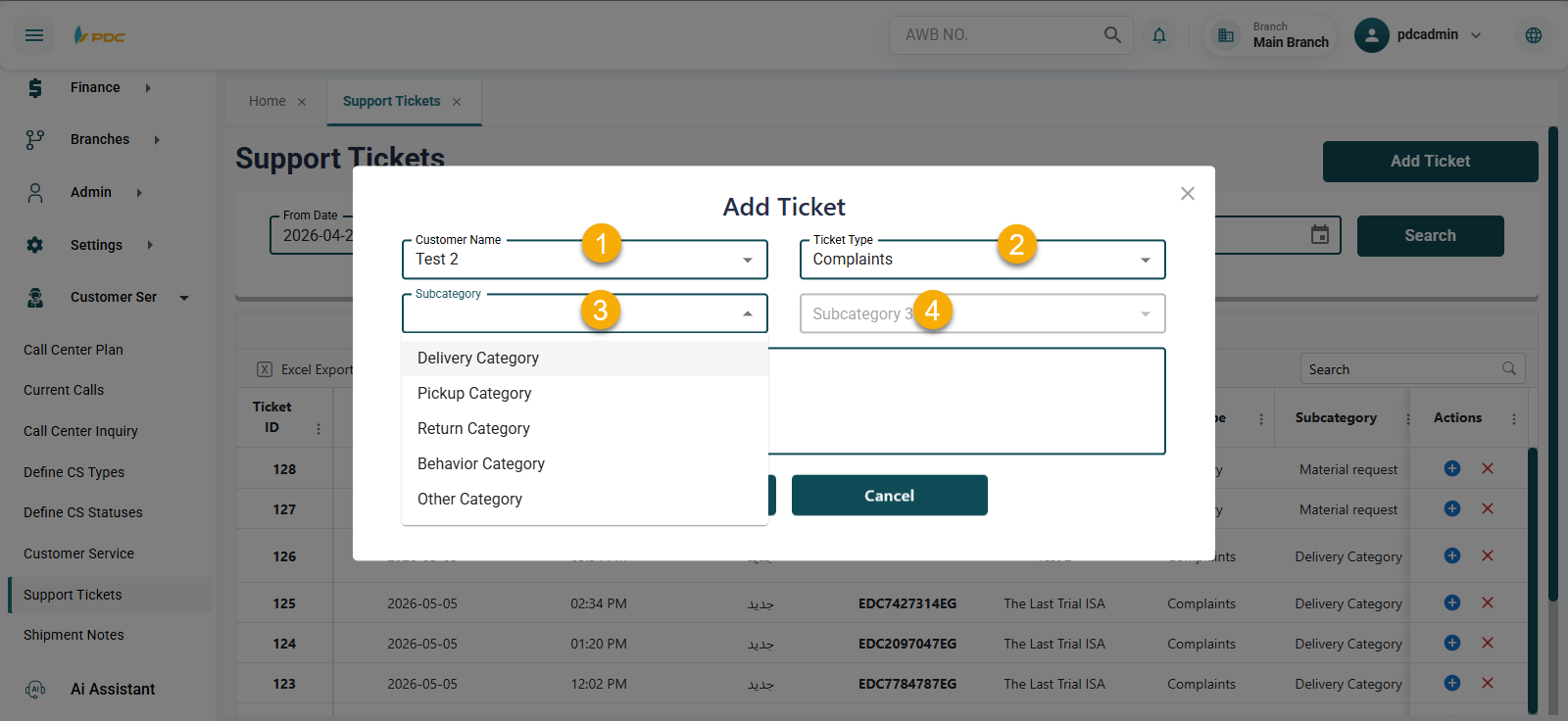Delete ticket 126 with the red X
The width and height of the screenshot is (1568, 721).
tap(1488, 555)
